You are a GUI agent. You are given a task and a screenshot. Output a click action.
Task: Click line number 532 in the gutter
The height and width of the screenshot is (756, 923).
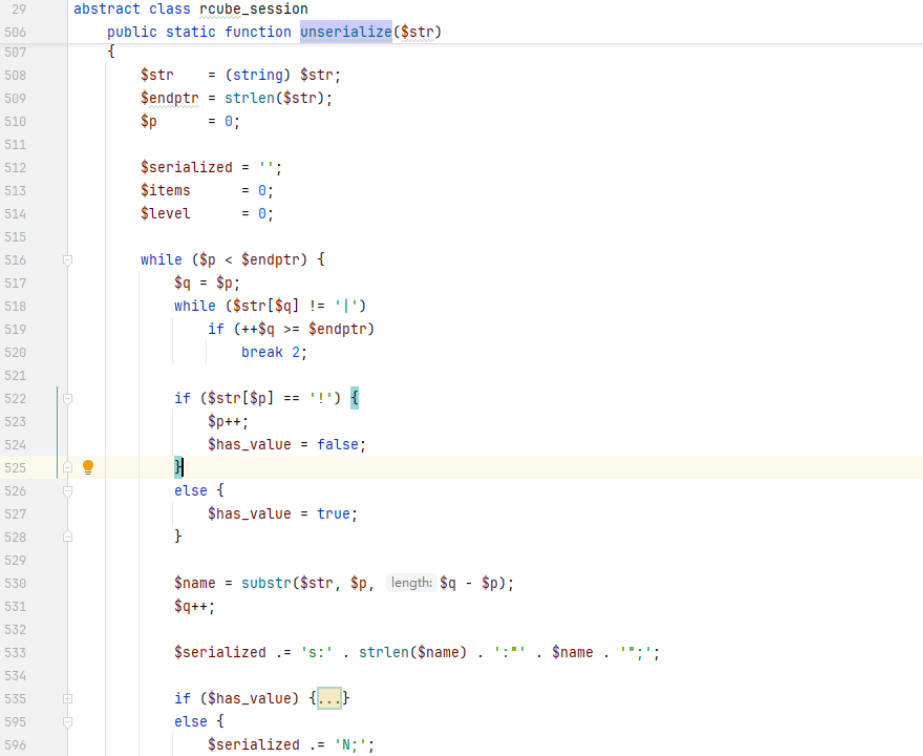[x=15, y=629]
